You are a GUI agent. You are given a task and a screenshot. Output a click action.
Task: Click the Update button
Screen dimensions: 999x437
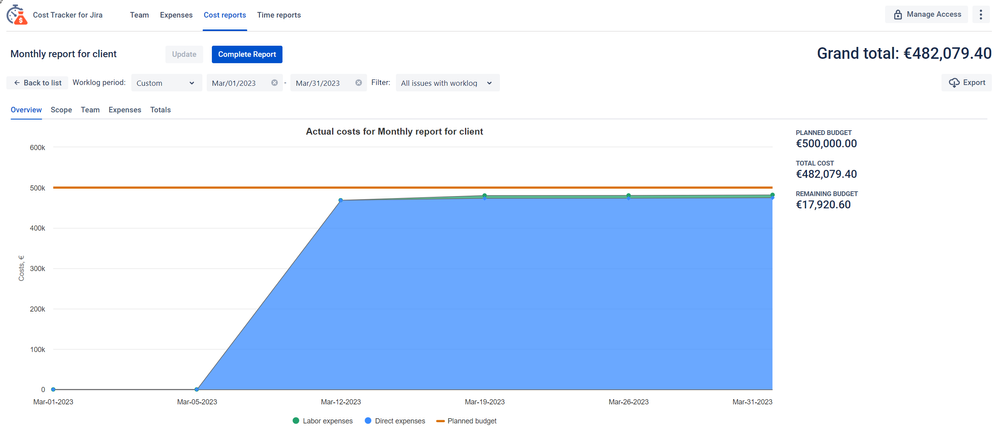[x=184, y=54]
